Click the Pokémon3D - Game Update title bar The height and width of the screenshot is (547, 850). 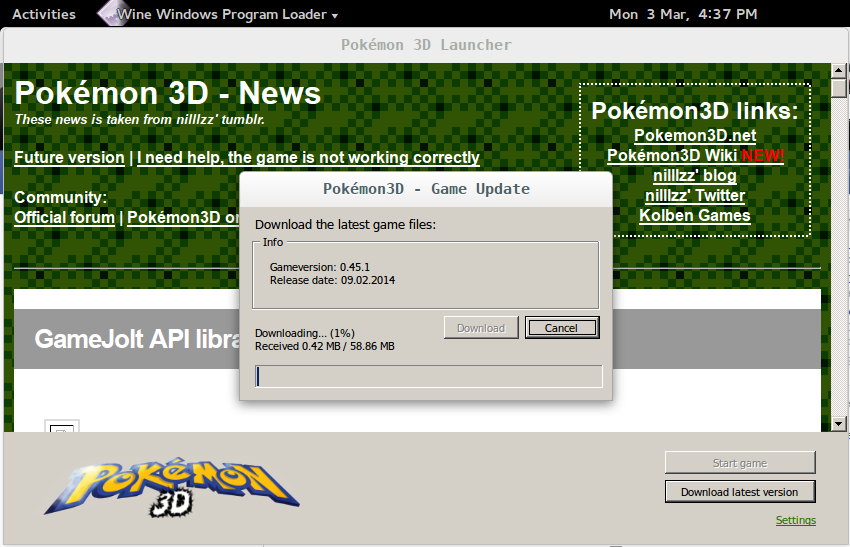[x=426, y=189]
